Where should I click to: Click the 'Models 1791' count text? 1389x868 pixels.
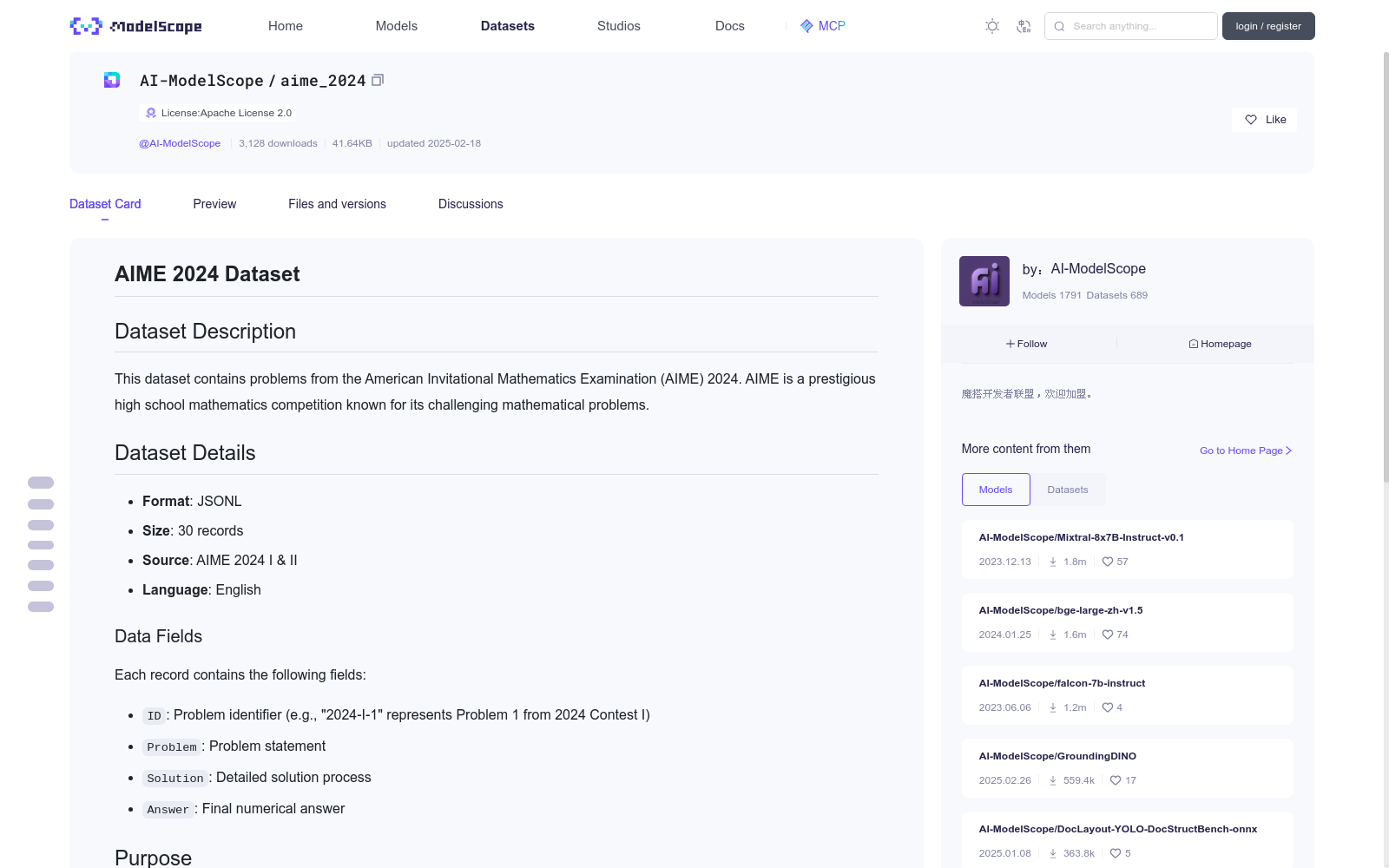click(x=1052, y=295)
